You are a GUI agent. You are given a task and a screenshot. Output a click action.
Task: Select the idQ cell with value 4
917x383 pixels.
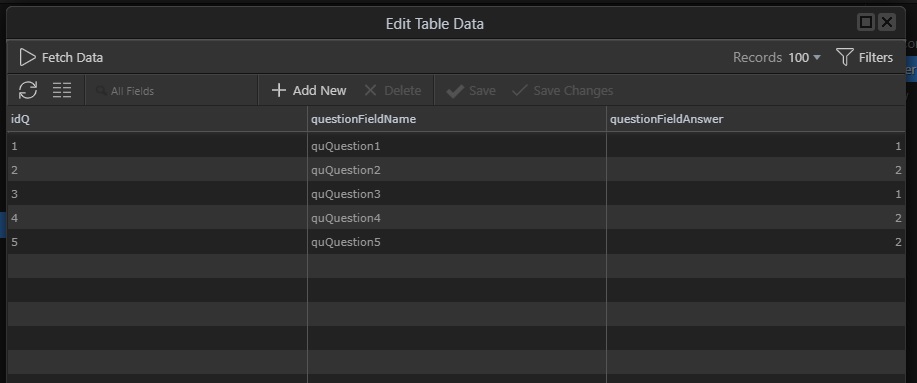(x=157, y=218)
